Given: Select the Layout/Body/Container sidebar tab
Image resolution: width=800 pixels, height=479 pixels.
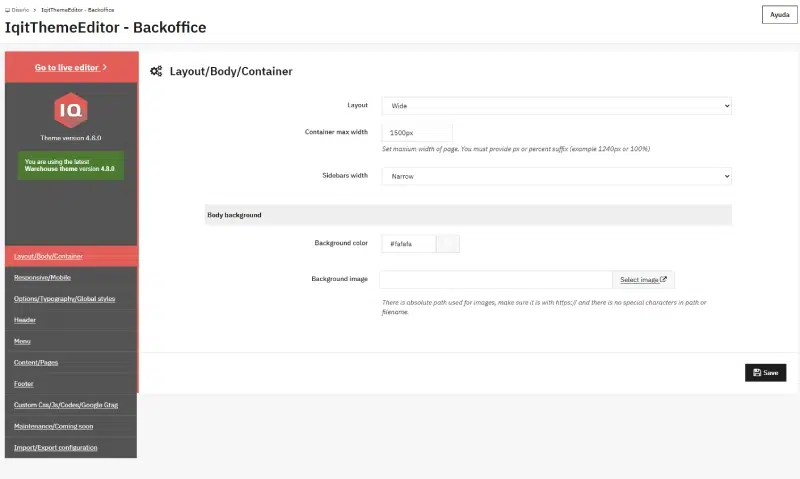Looking at the screenshot, I should point(48,256).
